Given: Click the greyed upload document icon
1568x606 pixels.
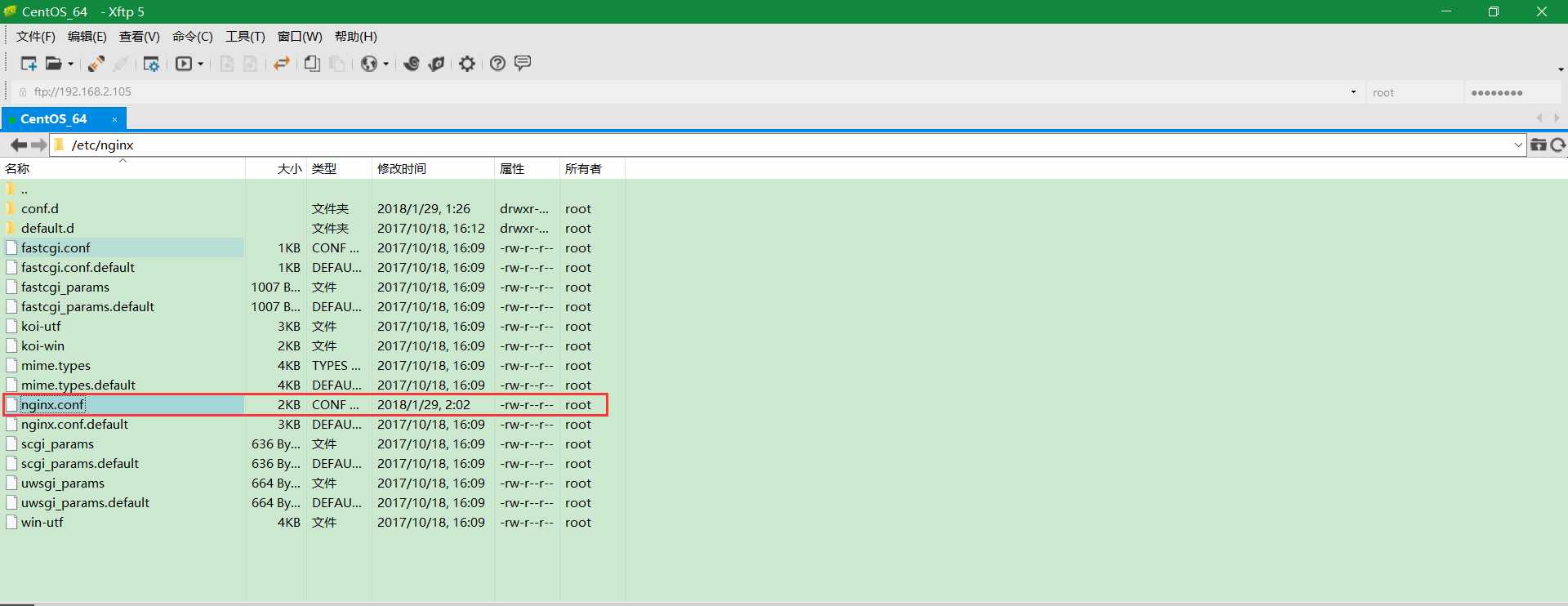Looking at the screenshot, I should [227, 64].
